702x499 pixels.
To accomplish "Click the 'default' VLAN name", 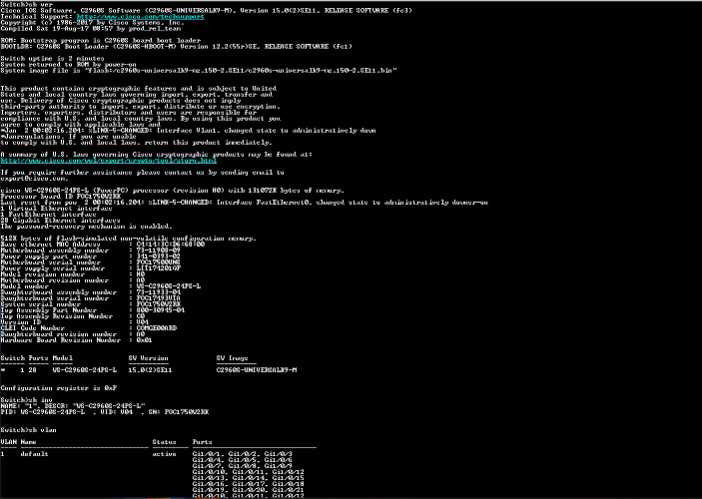I will (x=34, y=454).
